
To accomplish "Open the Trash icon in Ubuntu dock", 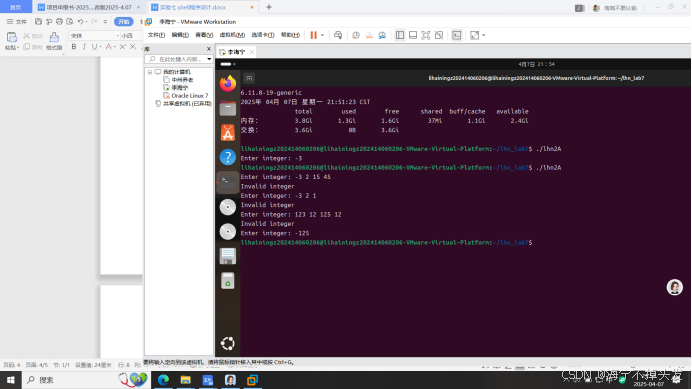I will point(228,281).
